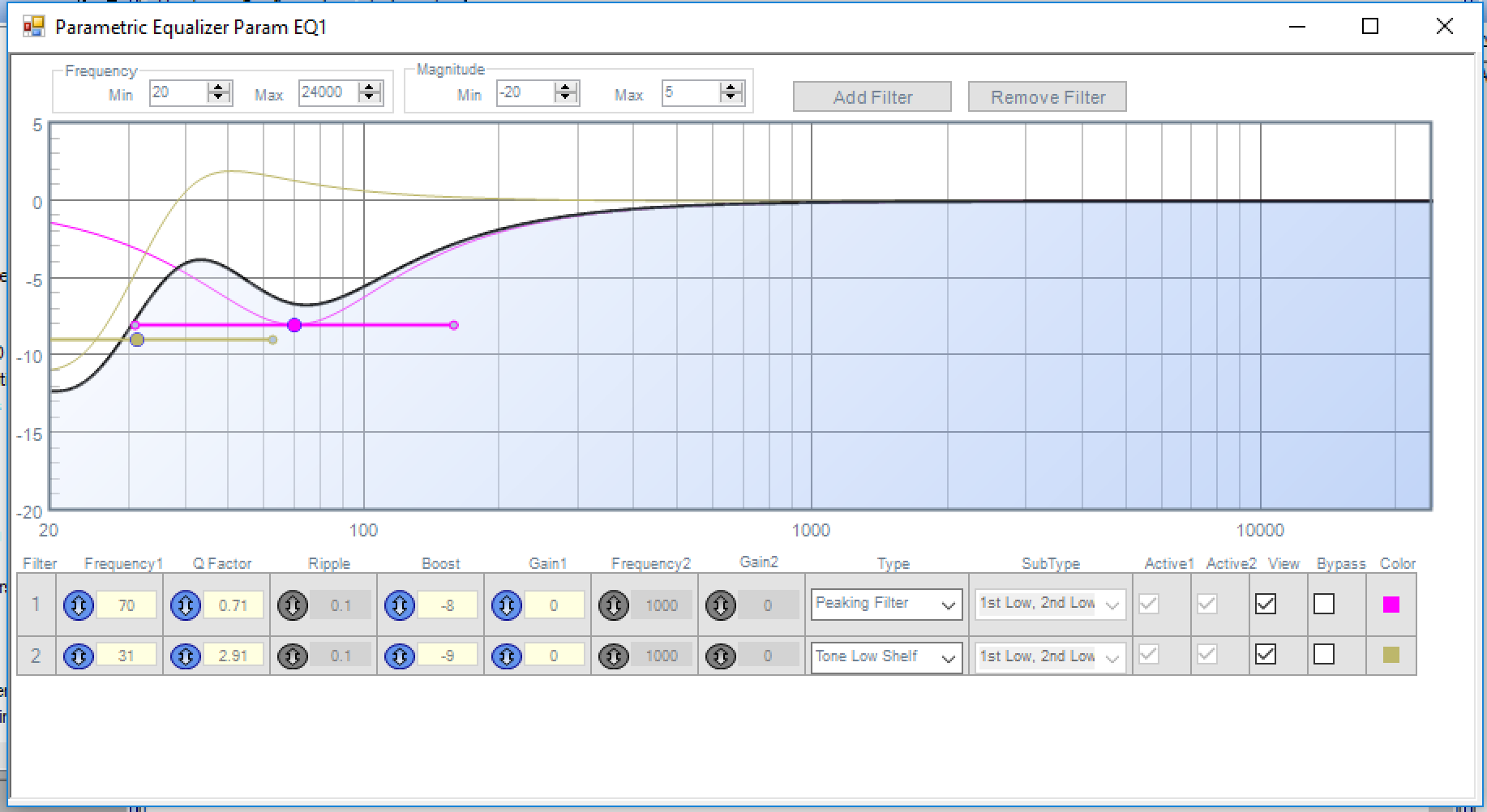Screen dimensions: 1487x812
Task: Click the Magnitude Min spinner arrows
Action: coord(567,92)
